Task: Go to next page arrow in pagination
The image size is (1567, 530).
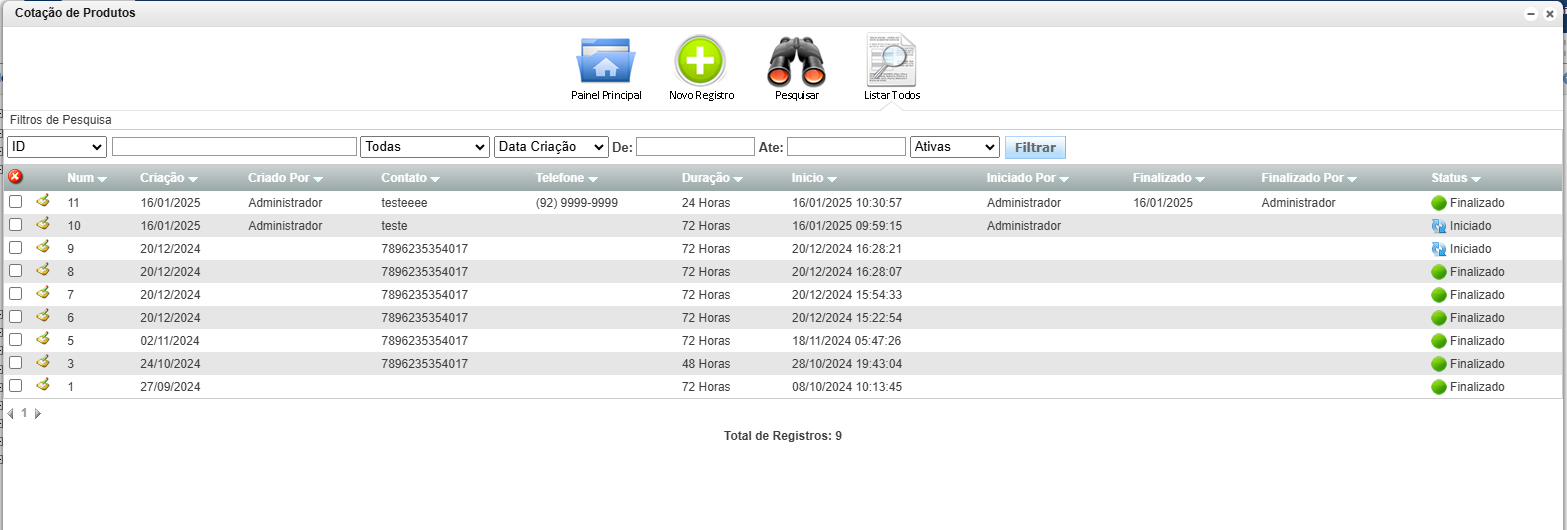Action: point(38,413)
